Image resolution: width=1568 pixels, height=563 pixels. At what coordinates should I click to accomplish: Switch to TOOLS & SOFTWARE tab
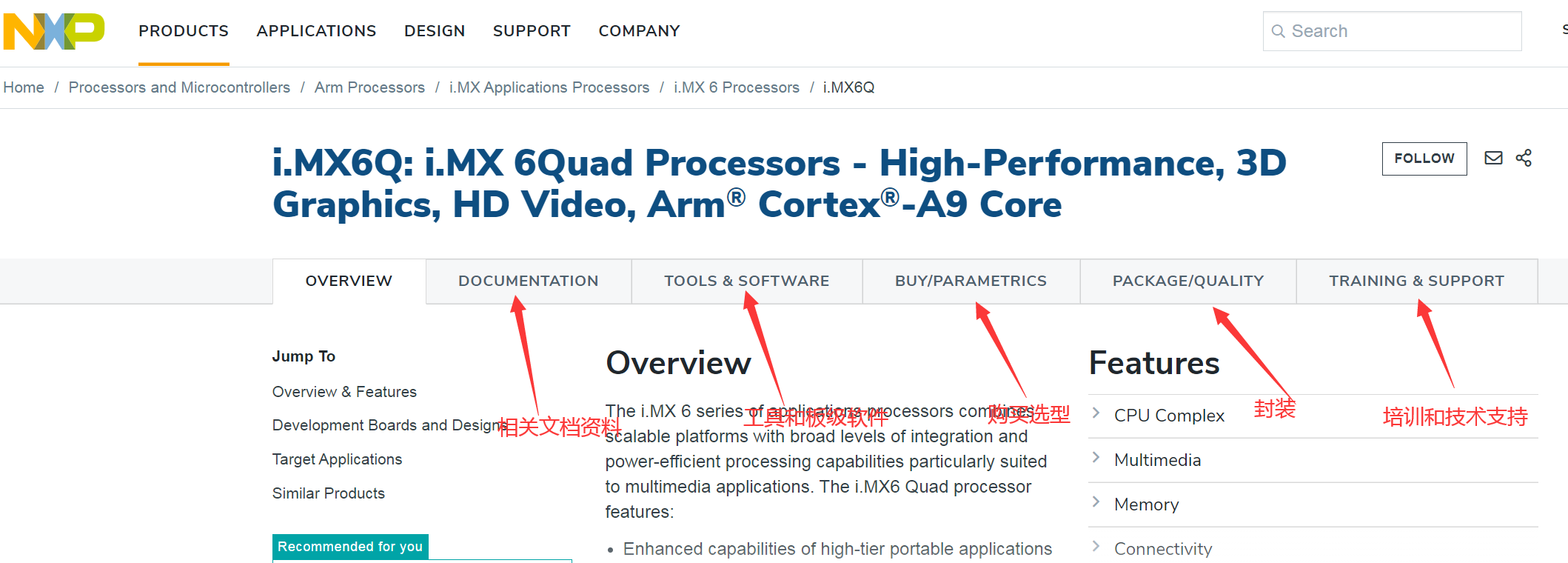point(746,281)
